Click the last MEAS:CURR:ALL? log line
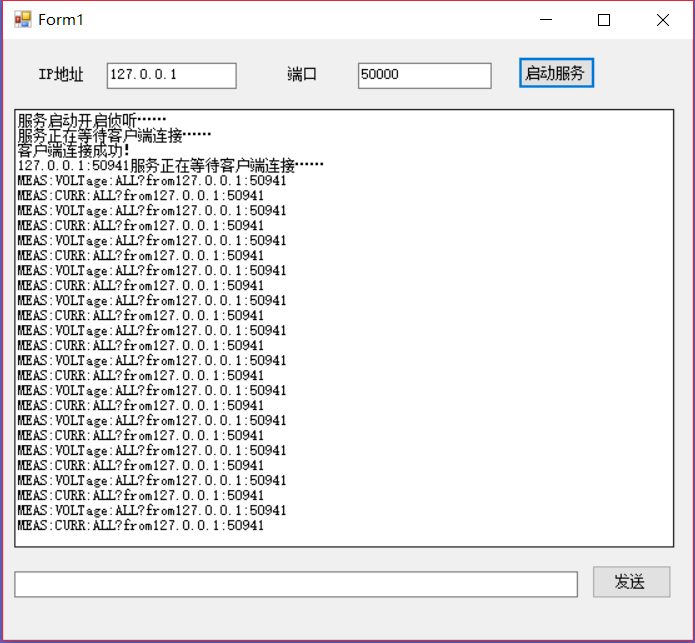 [x=141, y=525]
